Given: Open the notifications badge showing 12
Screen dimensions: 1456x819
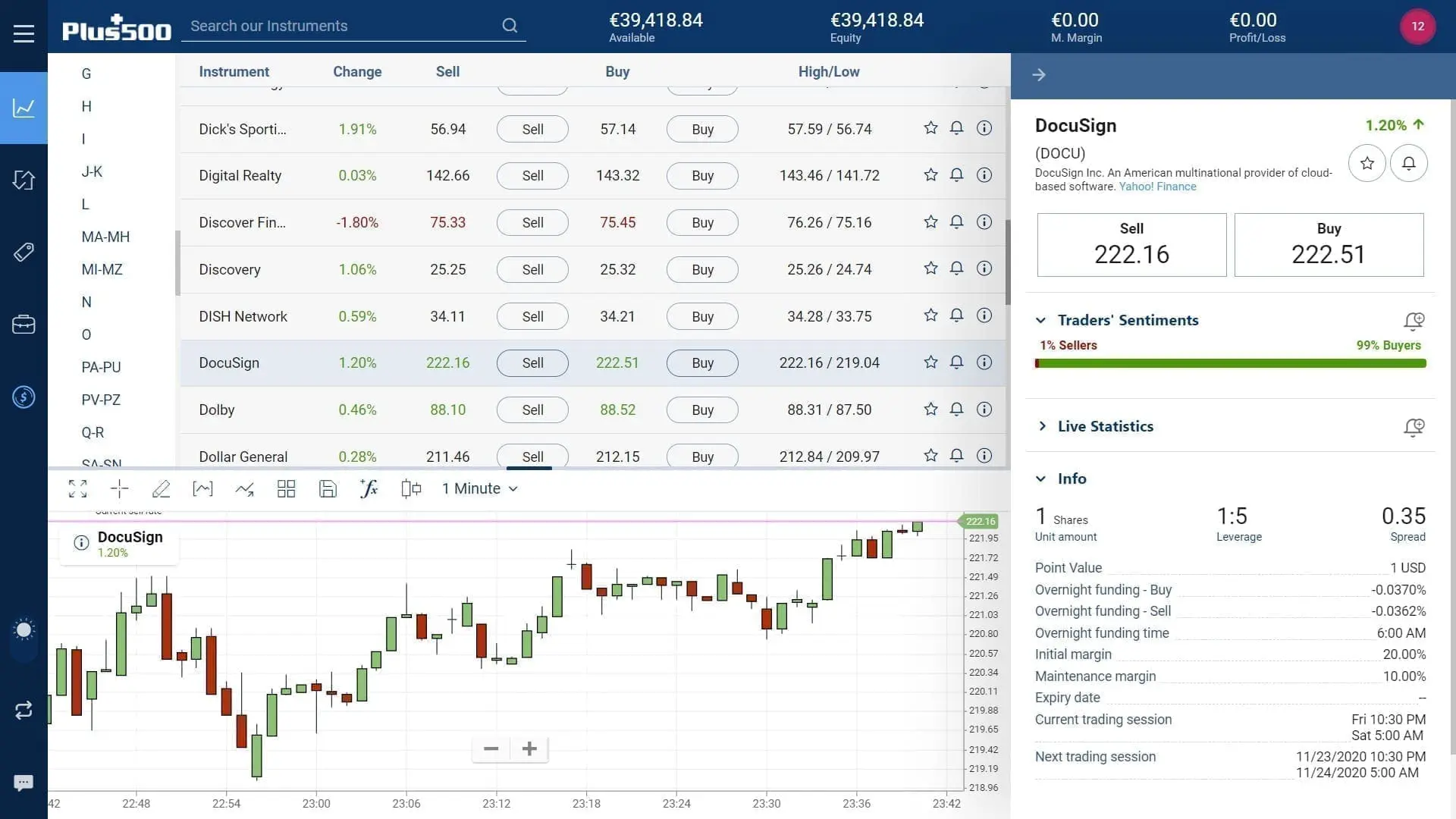Looking at the screenshot, I should coord(1417,26).
